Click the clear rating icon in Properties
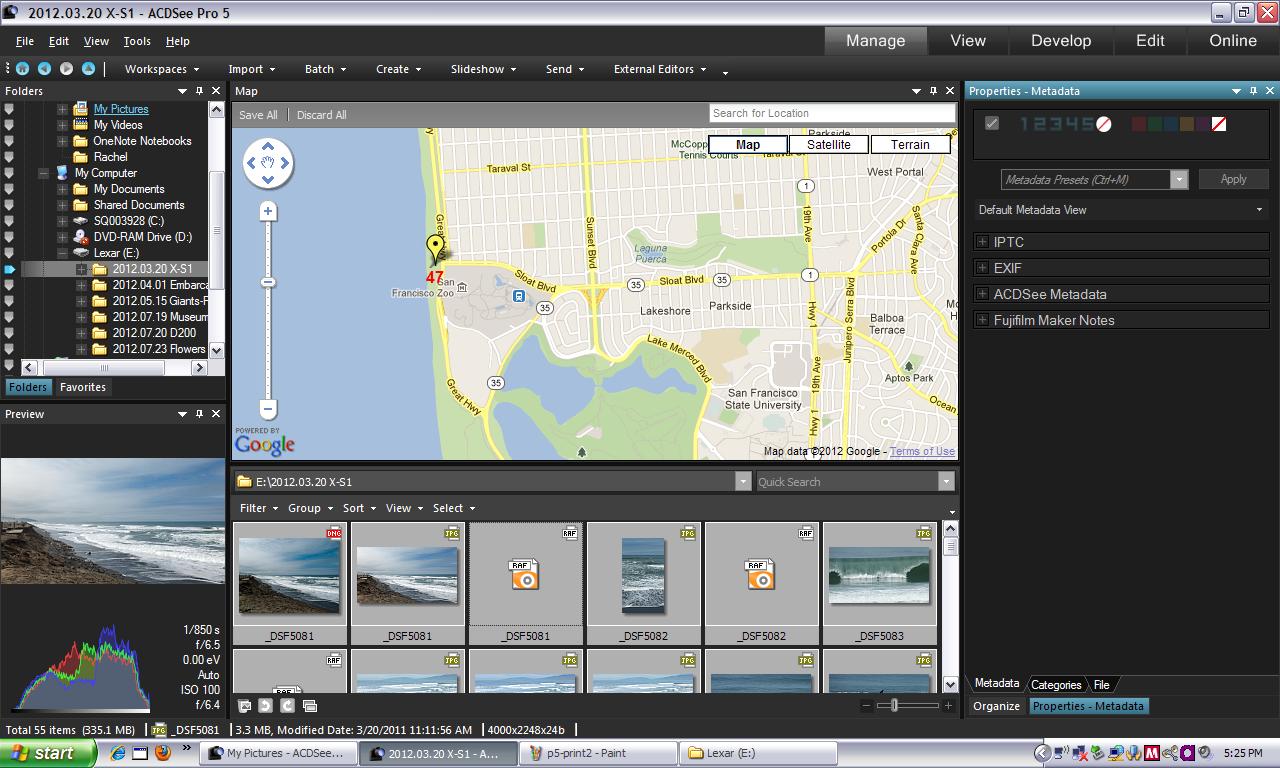The height and width of the screenshot is (768, 1280). [1104, 124]
